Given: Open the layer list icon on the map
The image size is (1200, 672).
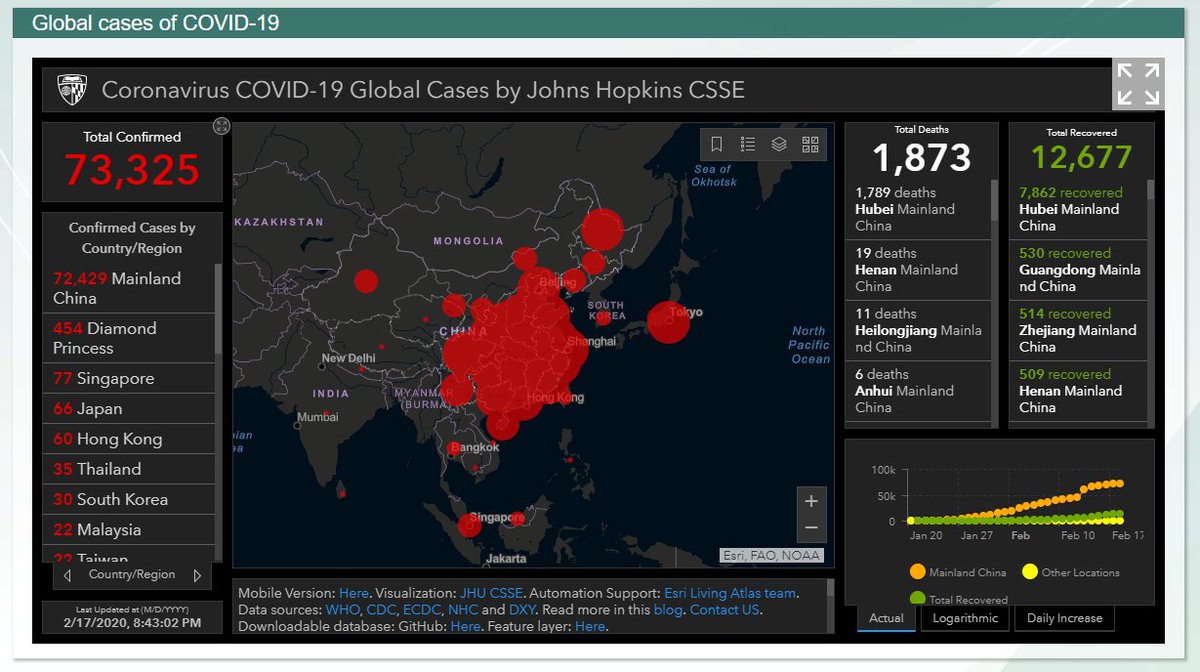Looking at the screenshot, I should click(x=779, y=144).
